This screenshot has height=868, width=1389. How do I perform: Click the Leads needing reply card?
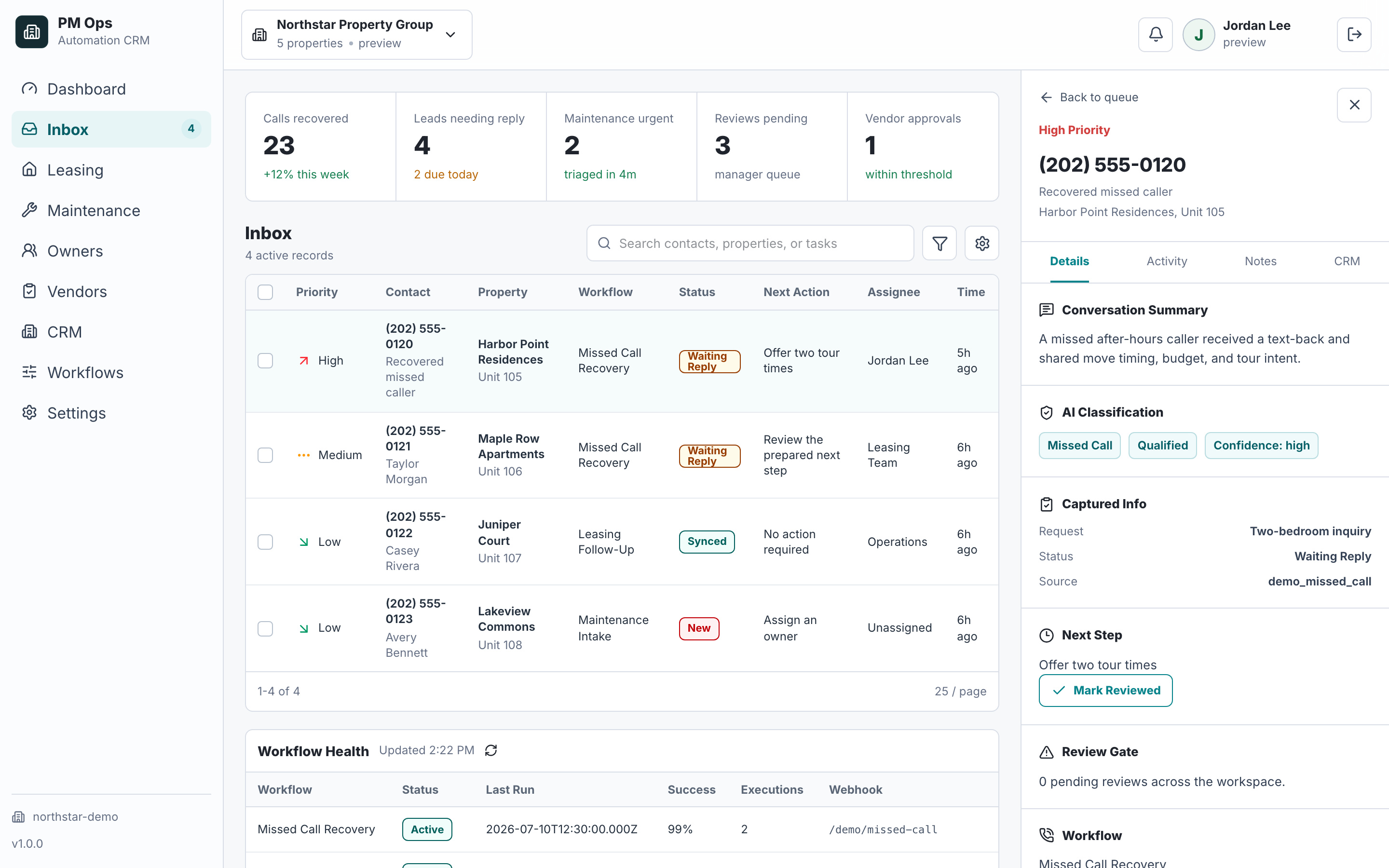click(x=471, y=147)
